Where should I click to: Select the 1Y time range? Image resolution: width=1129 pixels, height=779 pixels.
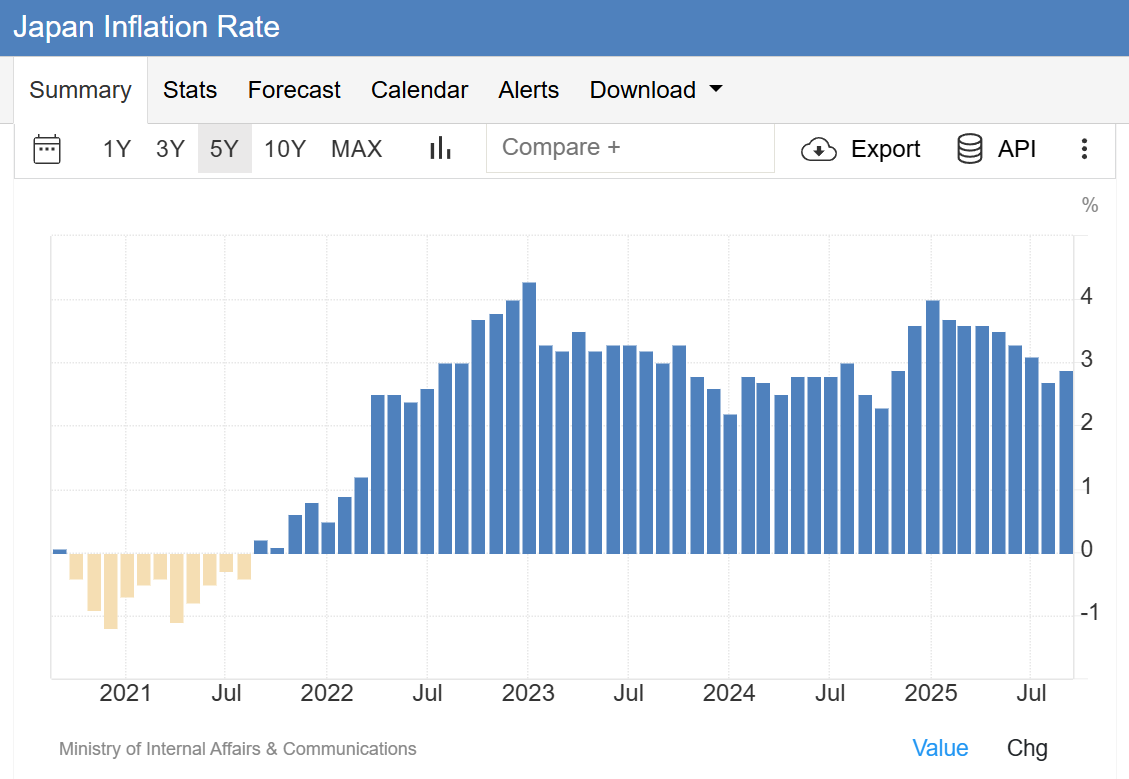117,149
